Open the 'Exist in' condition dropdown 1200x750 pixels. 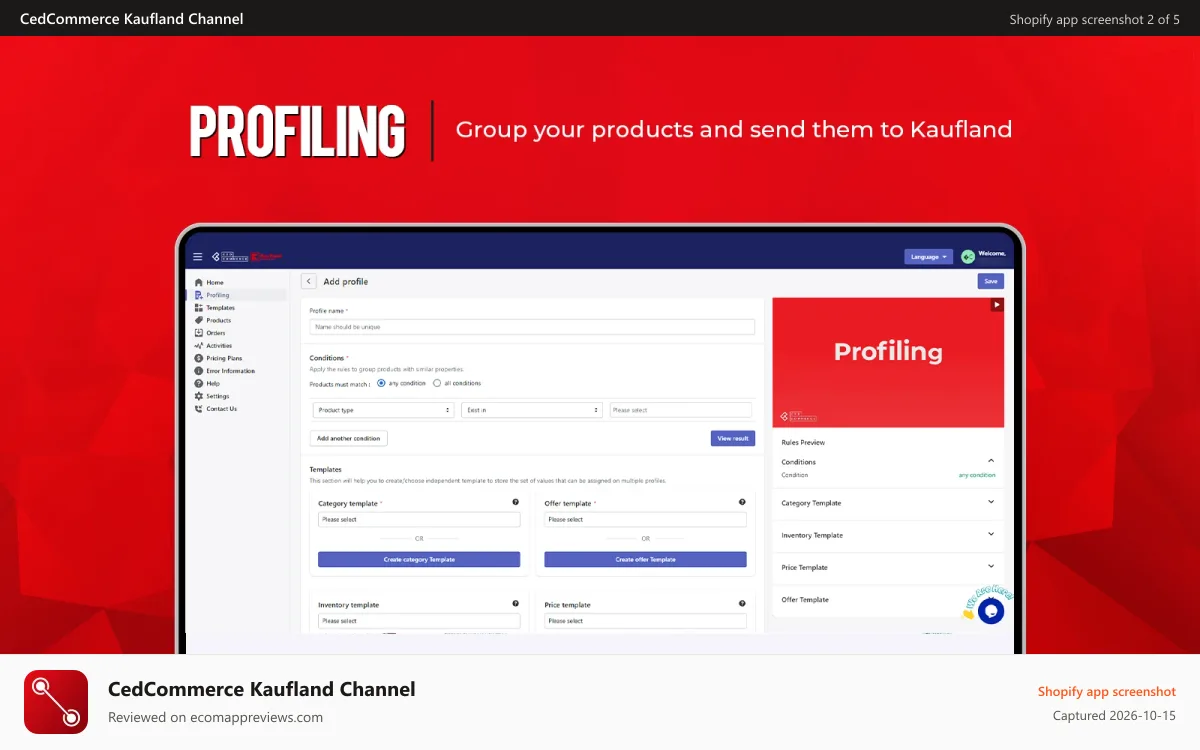532,410
